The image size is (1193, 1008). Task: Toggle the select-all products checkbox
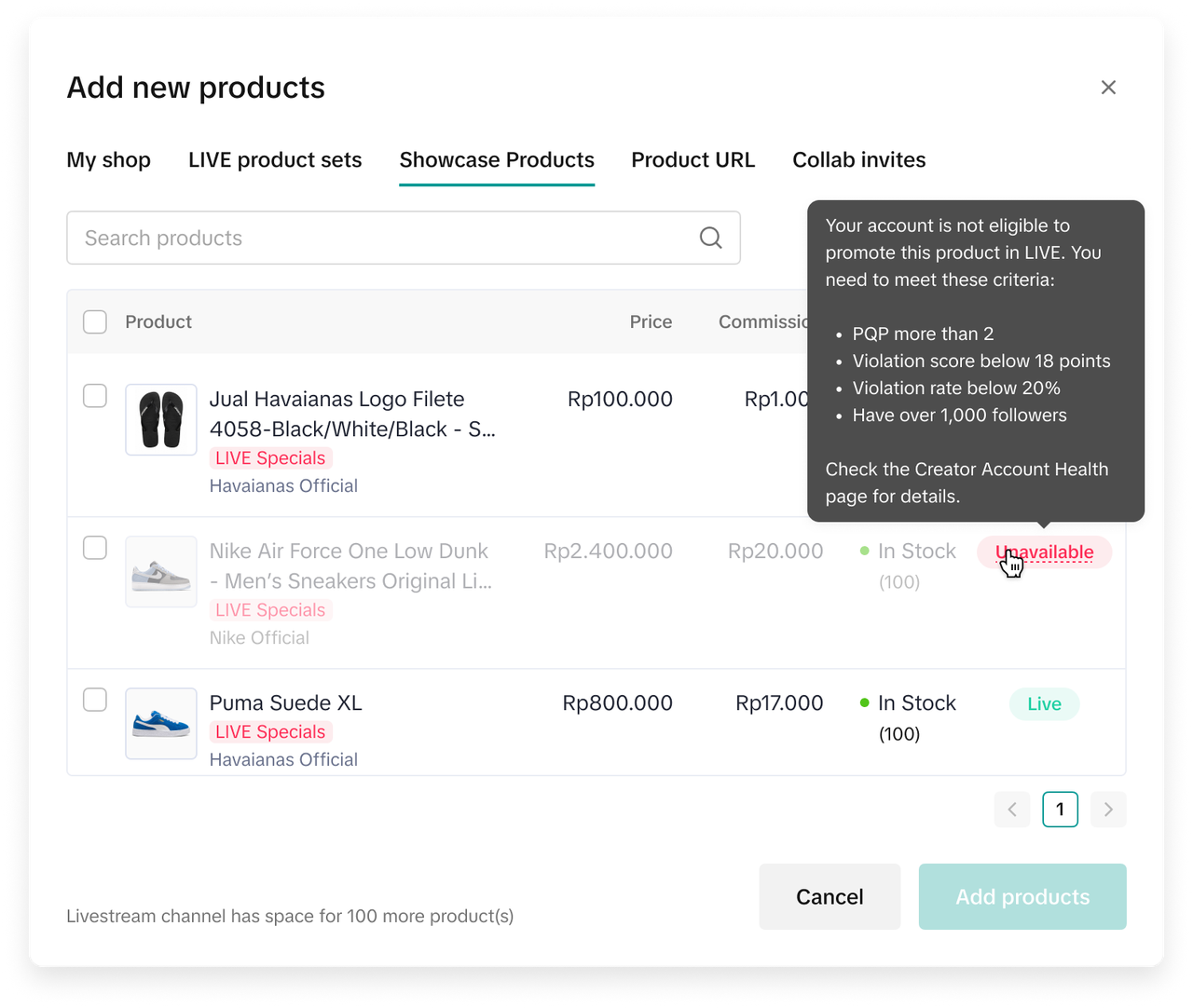pyautogui.click(x=95, y=322)
